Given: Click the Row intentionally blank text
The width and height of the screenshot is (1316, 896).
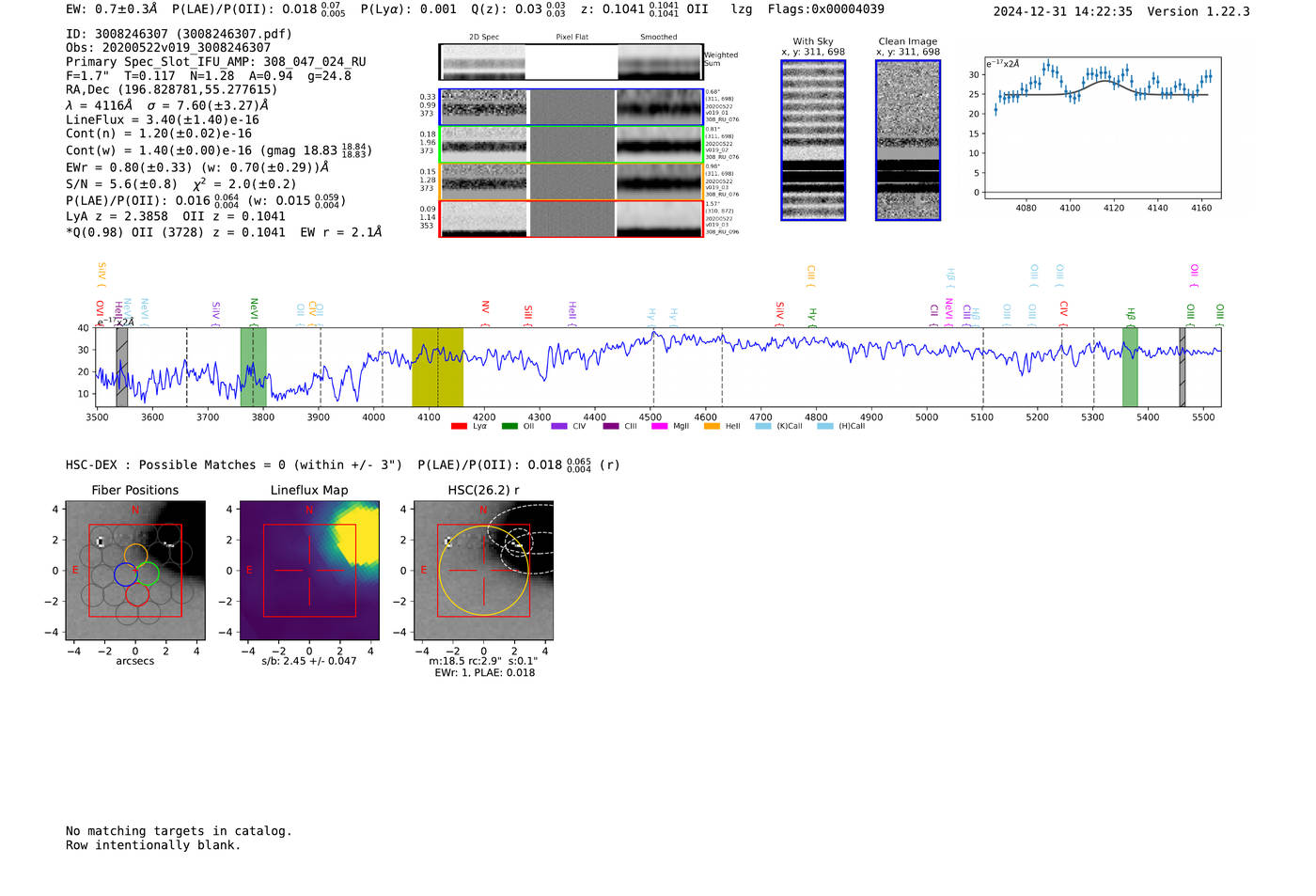Looking at the screenshot, I should (x=153, y=845).
